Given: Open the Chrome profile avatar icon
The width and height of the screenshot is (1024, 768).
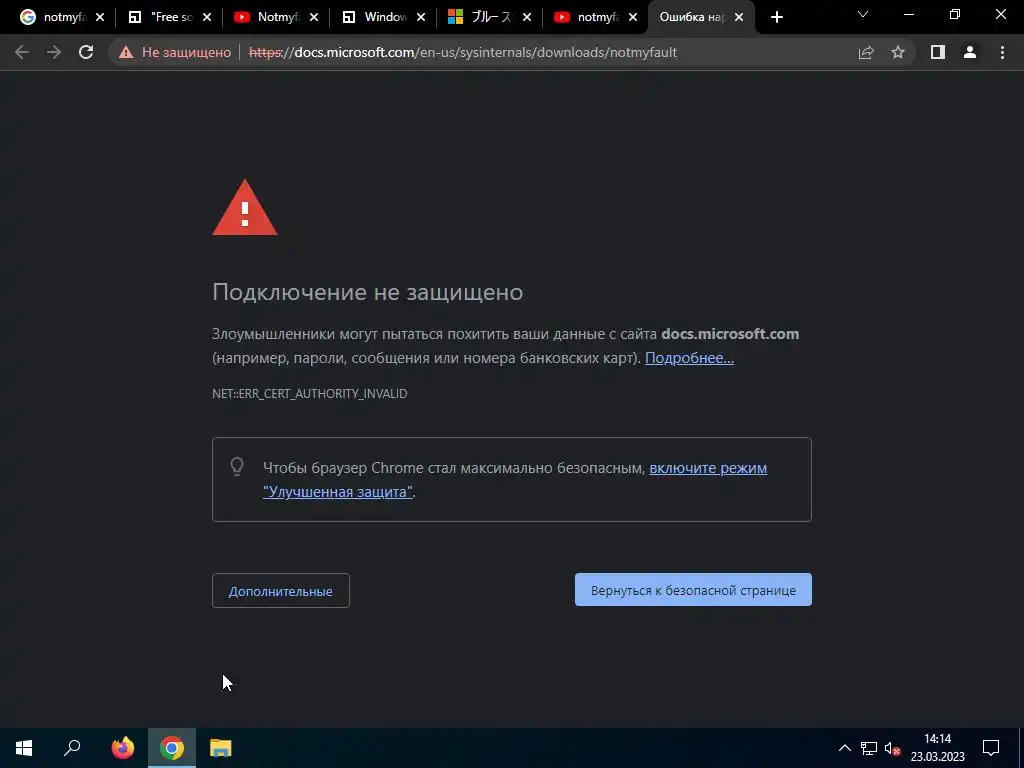Looking at the screenshot, I should (970, 52).
